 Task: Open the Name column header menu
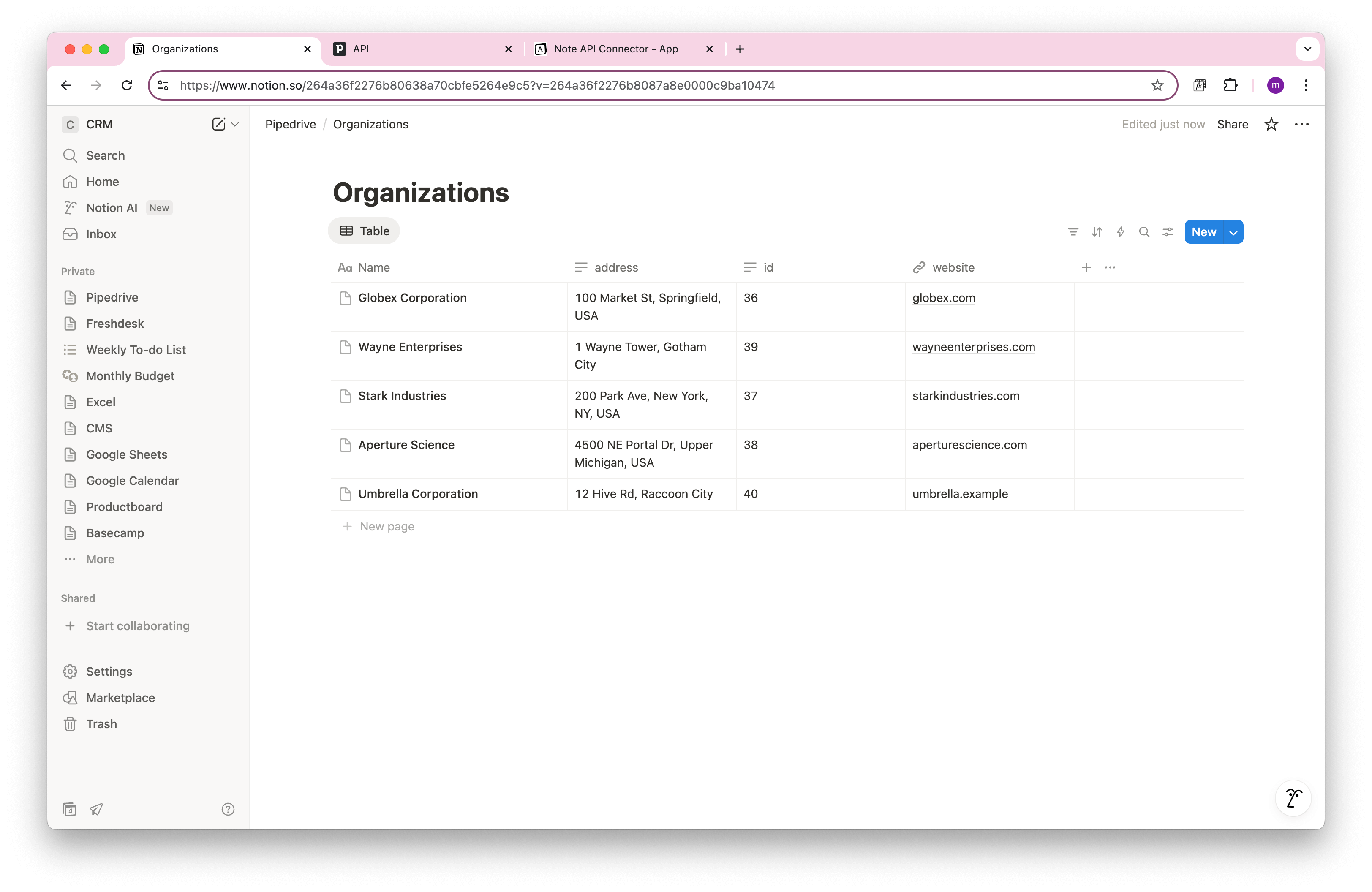coord(449,267)
